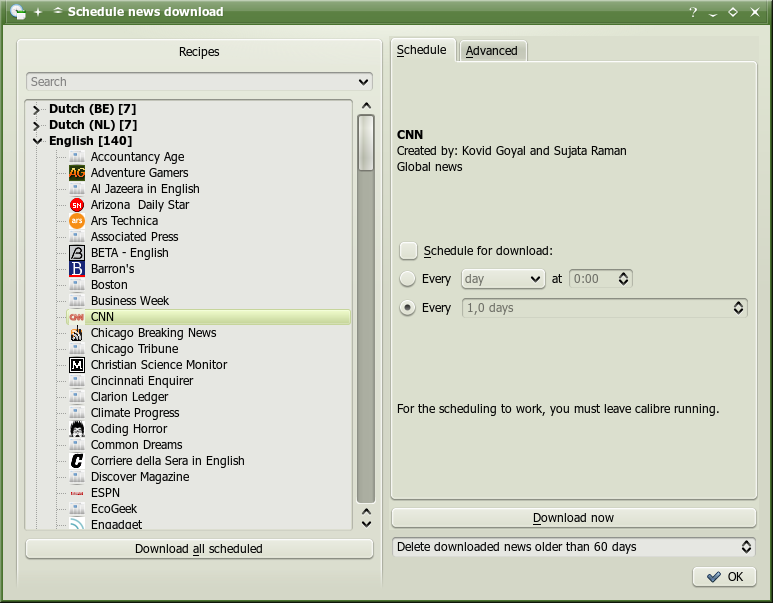The width and height of the screenshot is (773, 603).
Task: Select the Coding Horror recipe text
Action: click(x=129, y=429)
